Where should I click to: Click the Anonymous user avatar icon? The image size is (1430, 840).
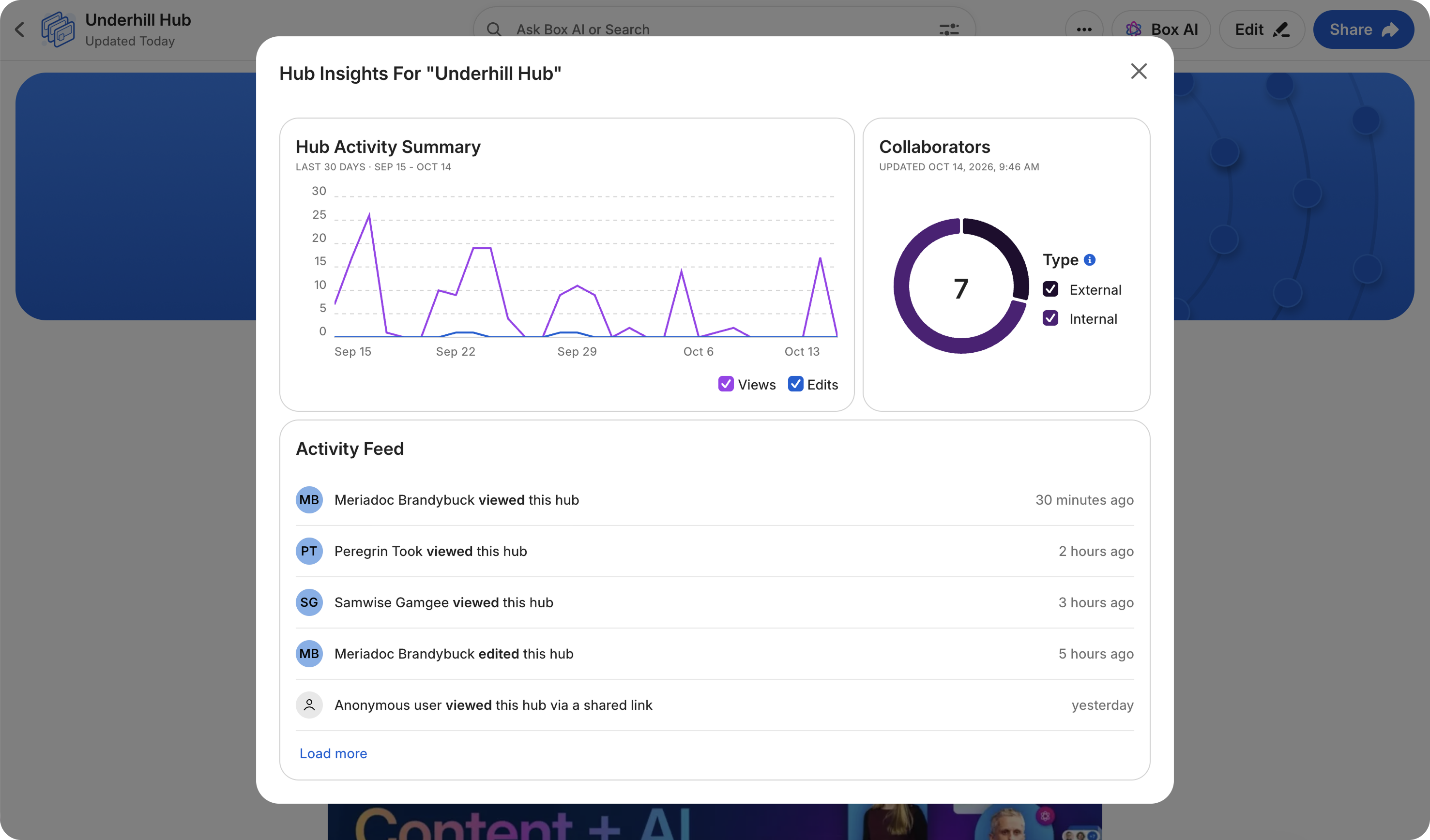click(x=309, y=705)
